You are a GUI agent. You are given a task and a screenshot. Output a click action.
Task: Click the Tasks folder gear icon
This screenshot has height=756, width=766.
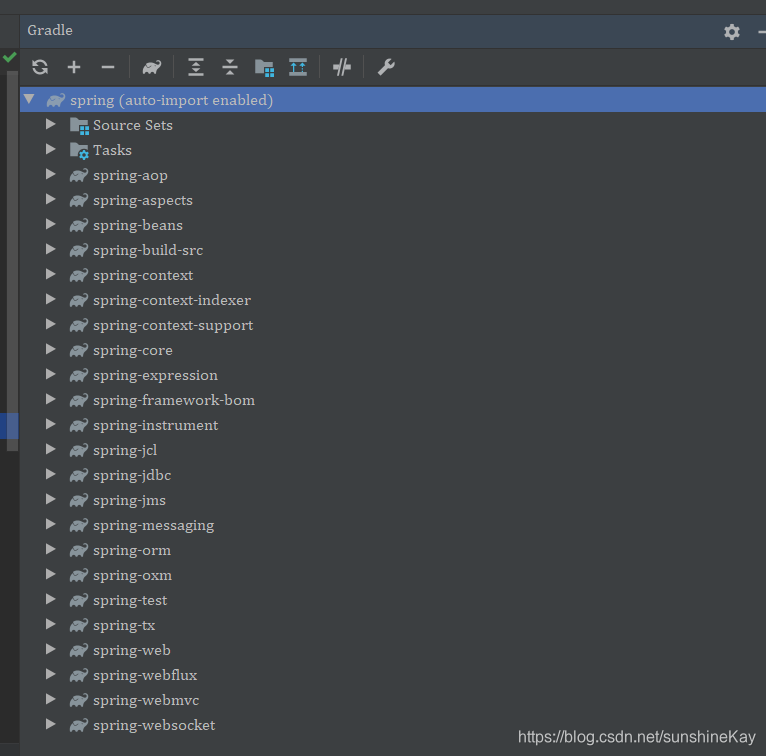tap(79, 151)
